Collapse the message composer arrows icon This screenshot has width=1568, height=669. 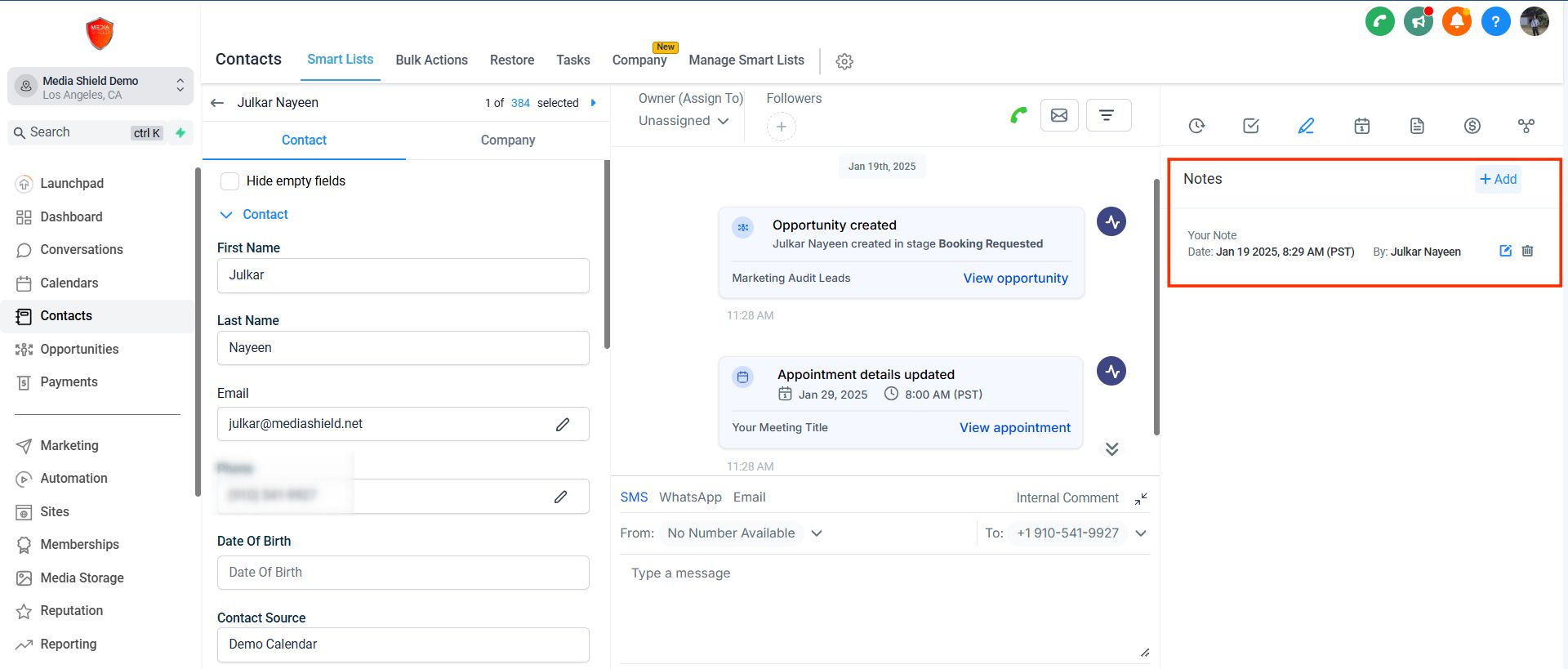pyautogui.click(x=1141, y=498)
